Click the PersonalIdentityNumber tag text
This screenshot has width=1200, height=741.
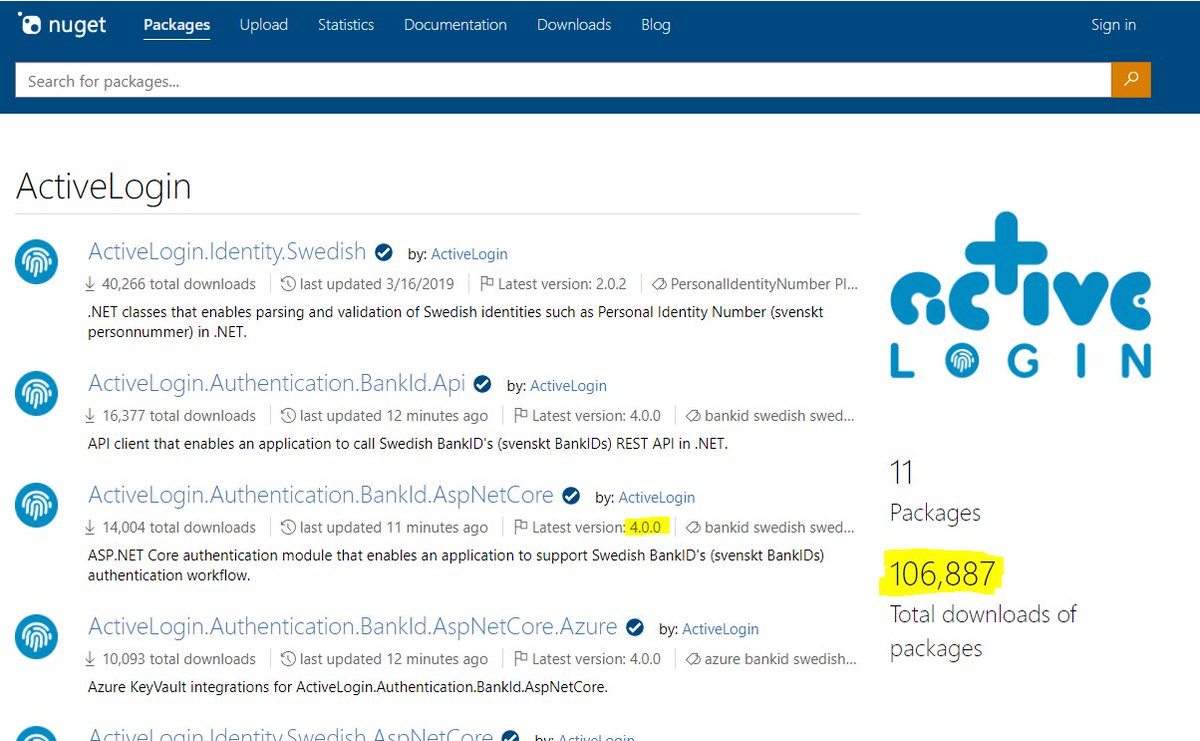coord(764,284)
